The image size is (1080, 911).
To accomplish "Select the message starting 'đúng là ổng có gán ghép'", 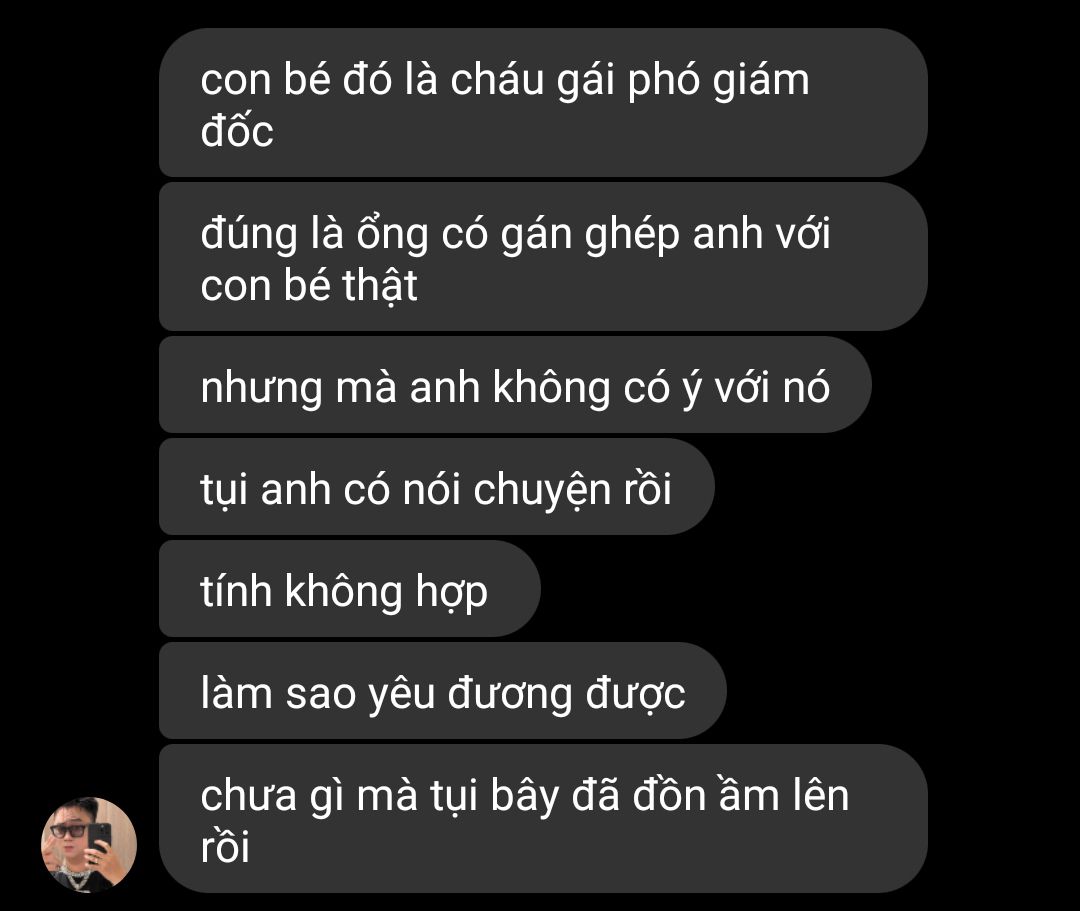I will [x=543, y=257].
